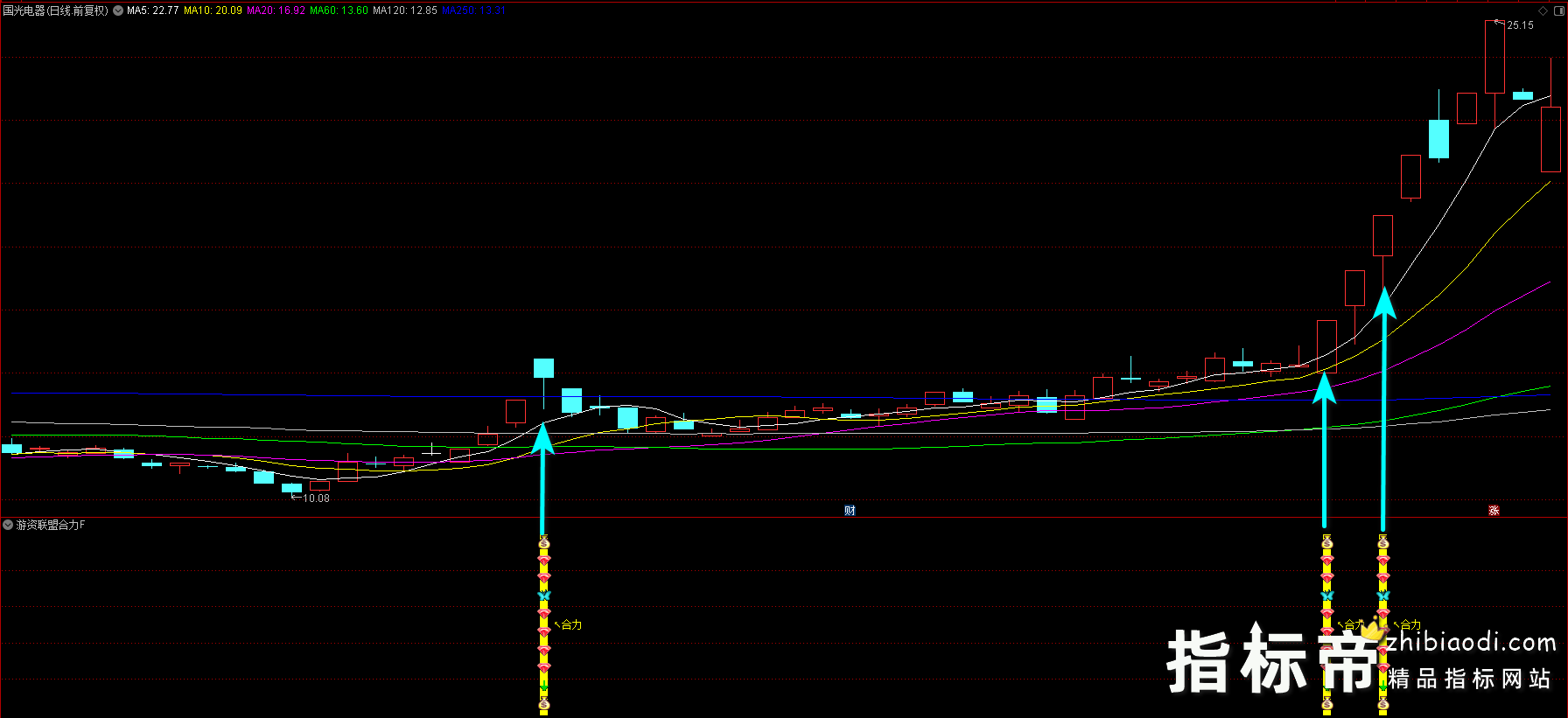Click the top money bag icon on middle signal bar
The height and width of the screenshot is (718, 1568).
[x=1327, y=542]
